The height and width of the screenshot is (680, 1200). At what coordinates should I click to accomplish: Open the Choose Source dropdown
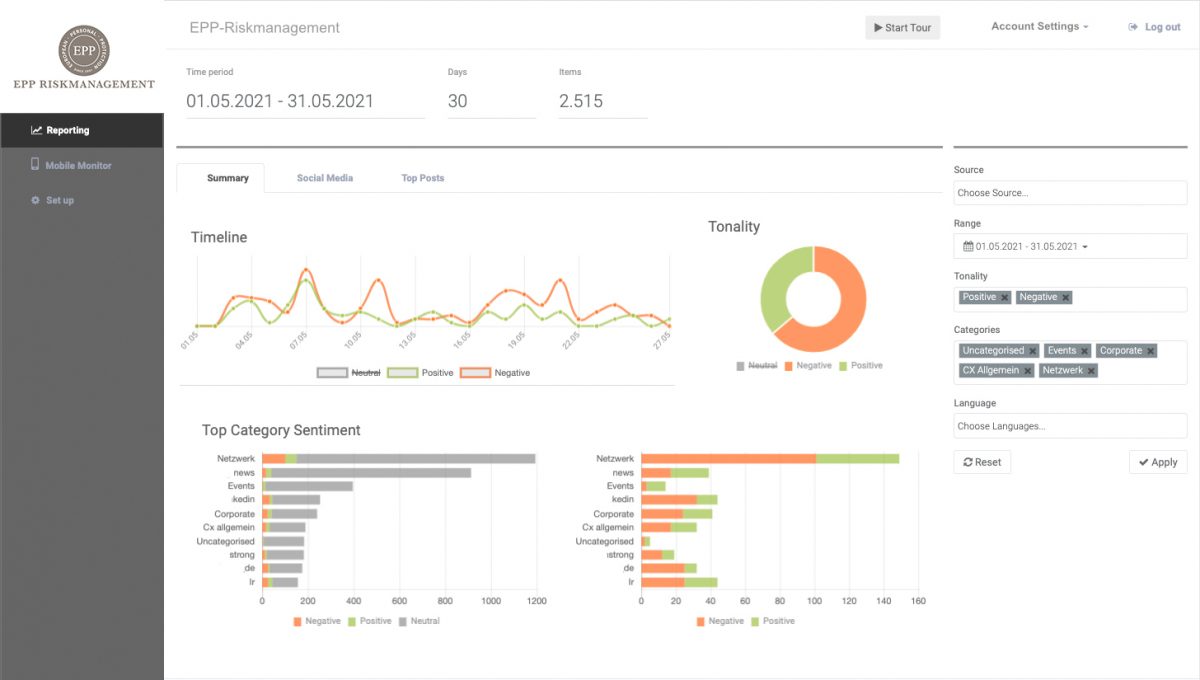pos(1070,192)
